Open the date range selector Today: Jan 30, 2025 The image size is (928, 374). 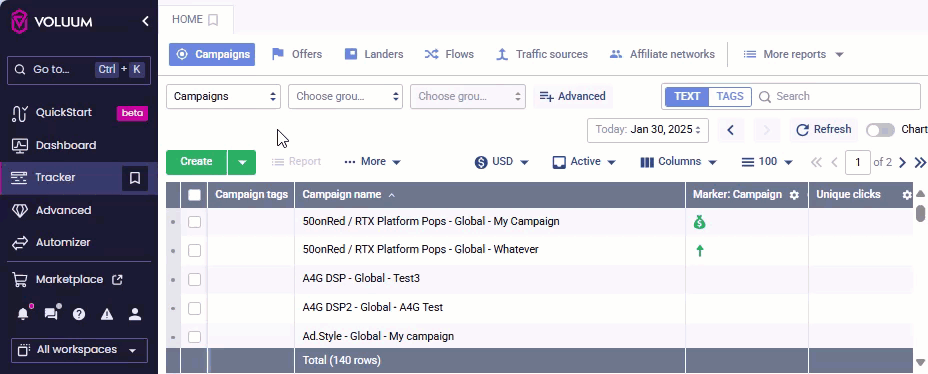pyautogui.click(x=647, y=130)
